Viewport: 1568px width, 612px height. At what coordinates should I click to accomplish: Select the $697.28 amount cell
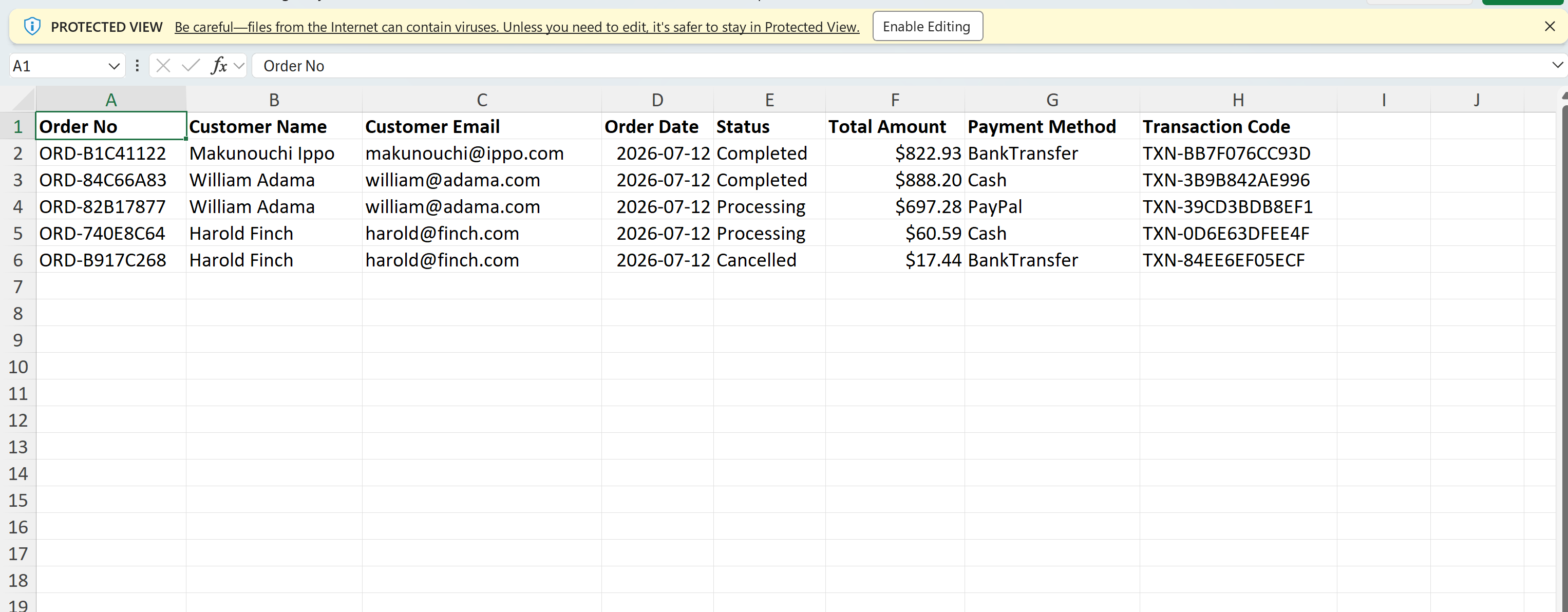click(x=895, y=206)
